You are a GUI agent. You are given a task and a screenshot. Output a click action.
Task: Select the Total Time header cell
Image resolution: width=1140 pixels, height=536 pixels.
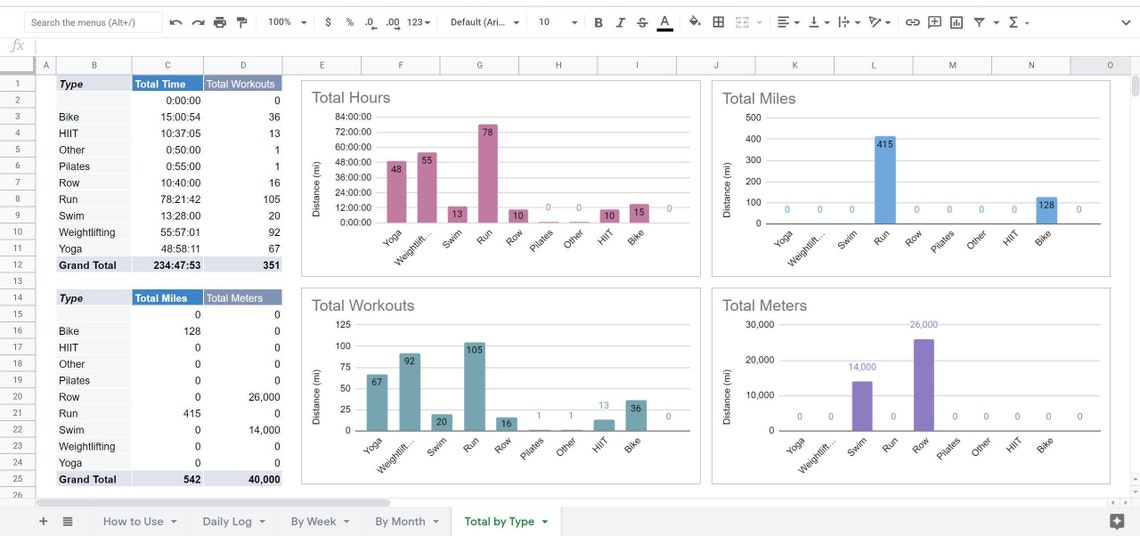pos(167,84)
